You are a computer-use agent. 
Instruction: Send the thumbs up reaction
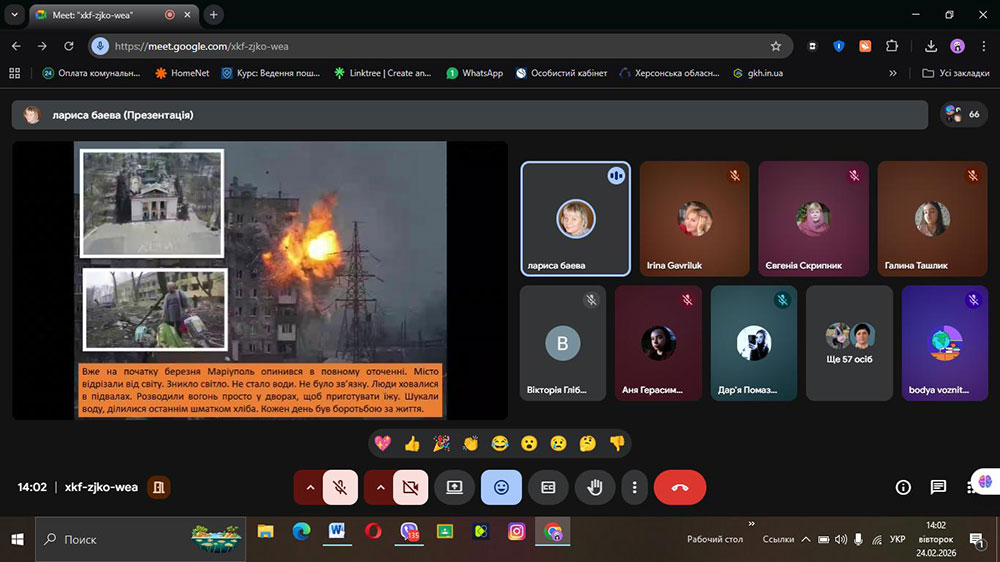point(412,443)
